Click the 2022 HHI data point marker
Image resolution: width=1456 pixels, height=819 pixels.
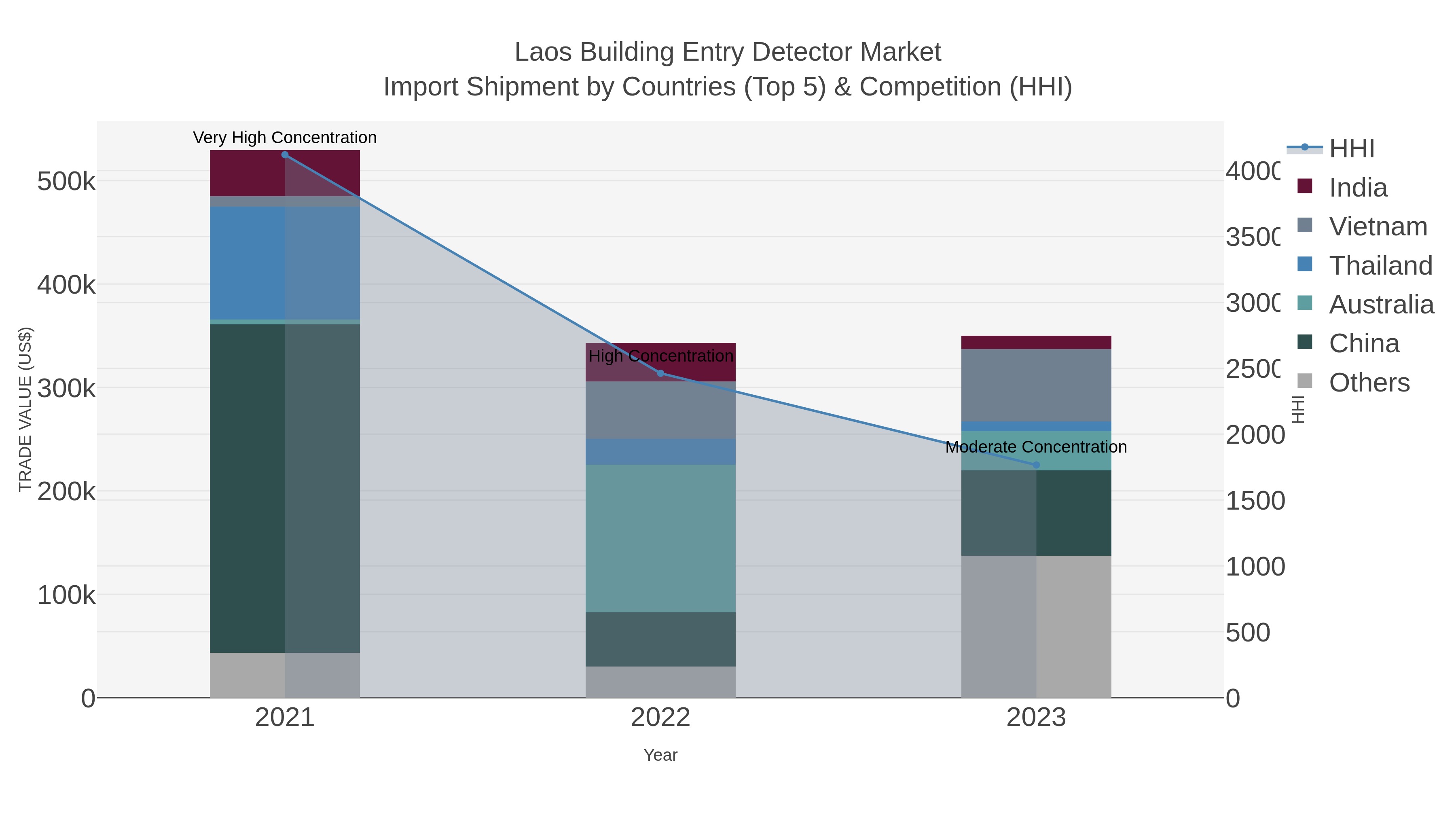pos(661,373)
